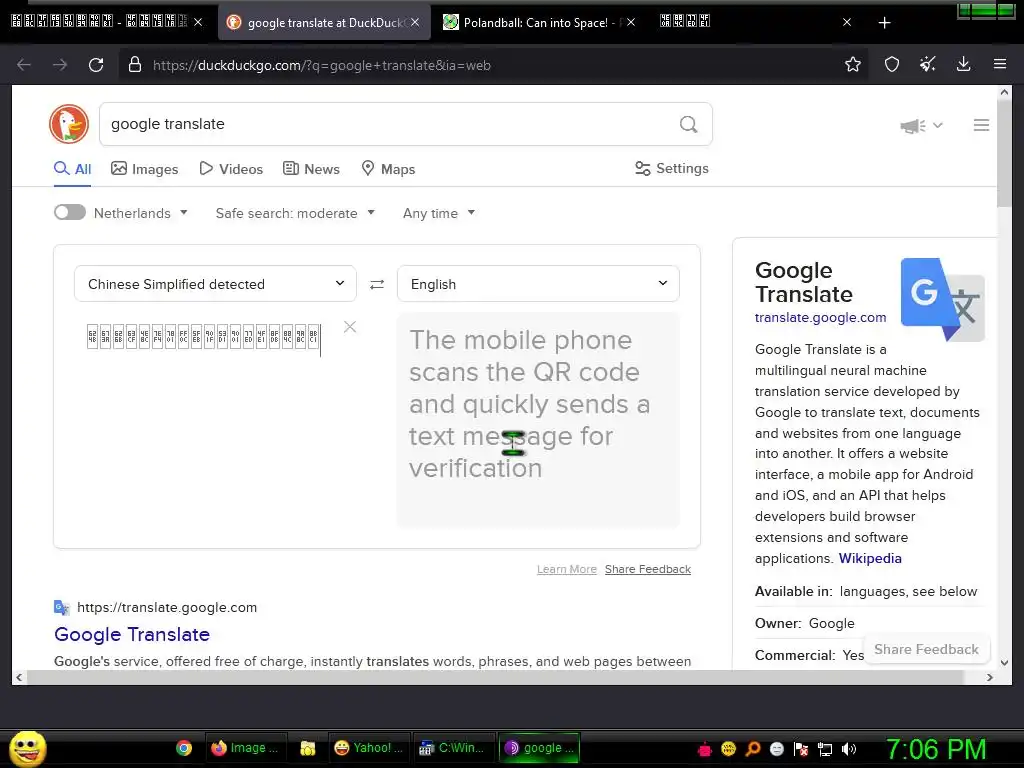
Task: Open the browser application menu
Action: point(999,64)
